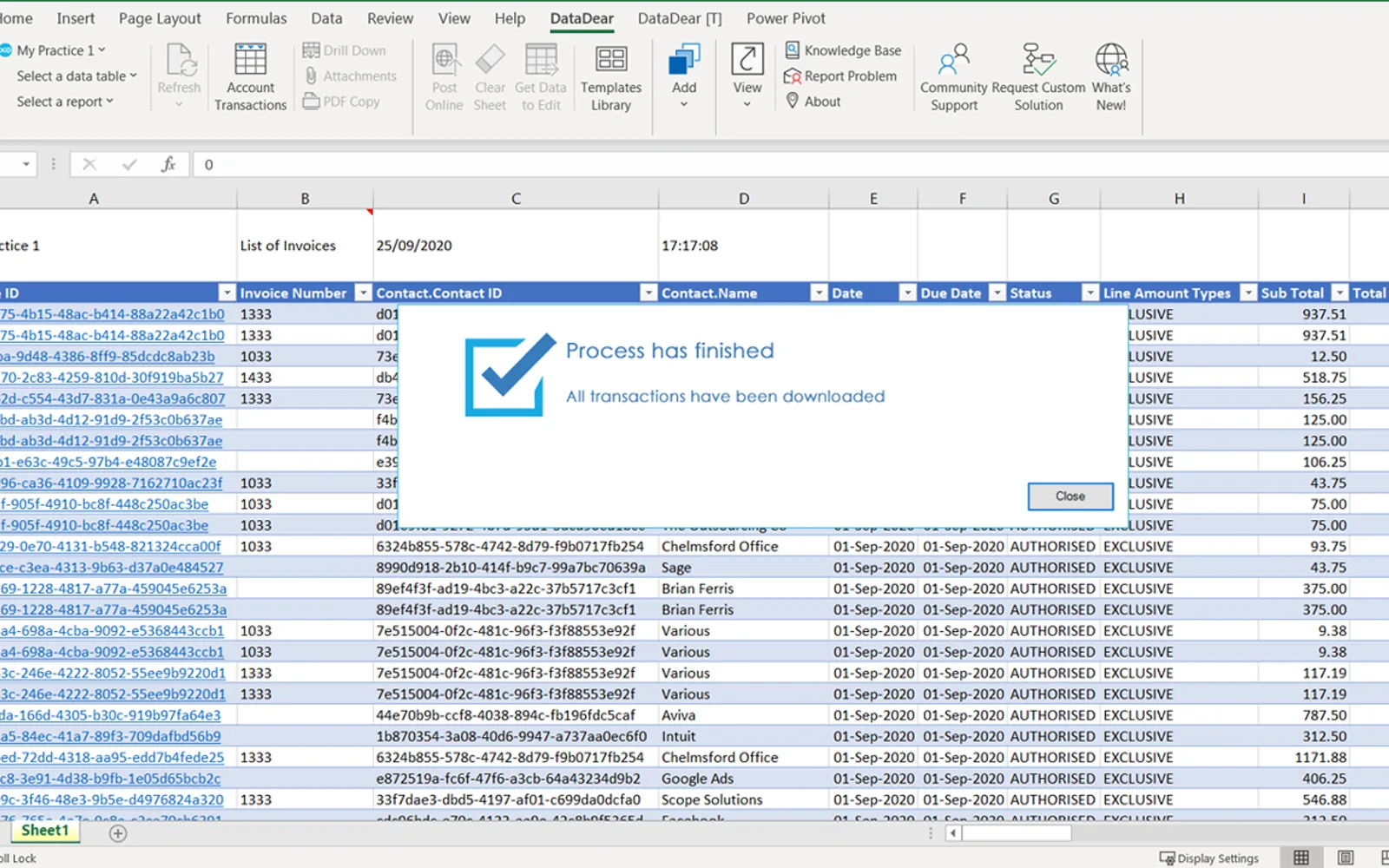Add a new sheet with plus icon
The height and width of the screenshot is (868, 1389).
pos(118,833)
